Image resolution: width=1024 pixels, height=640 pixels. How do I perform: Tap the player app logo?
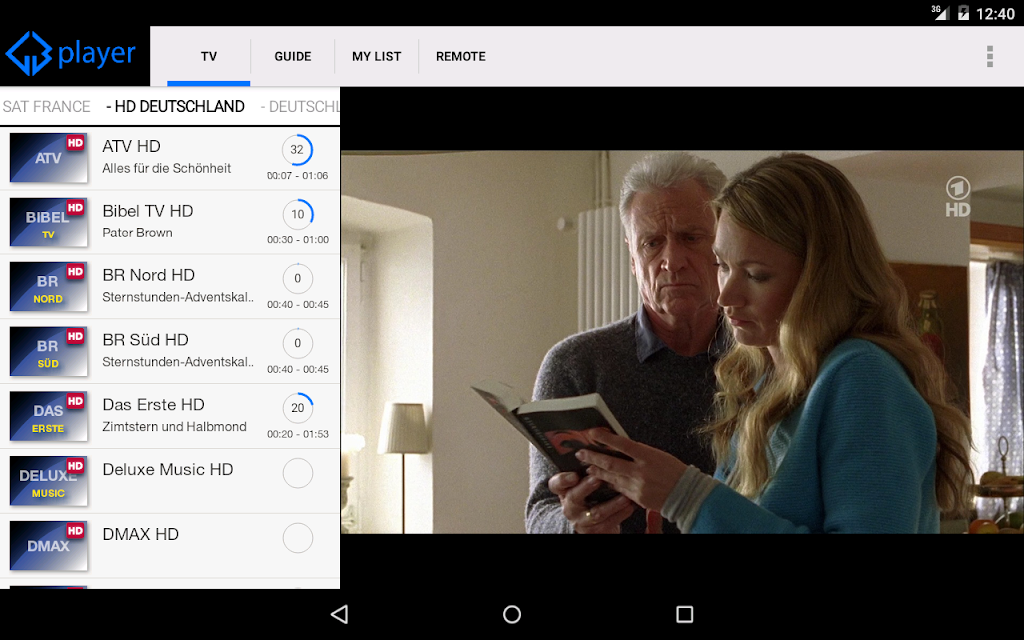[71, 54]
